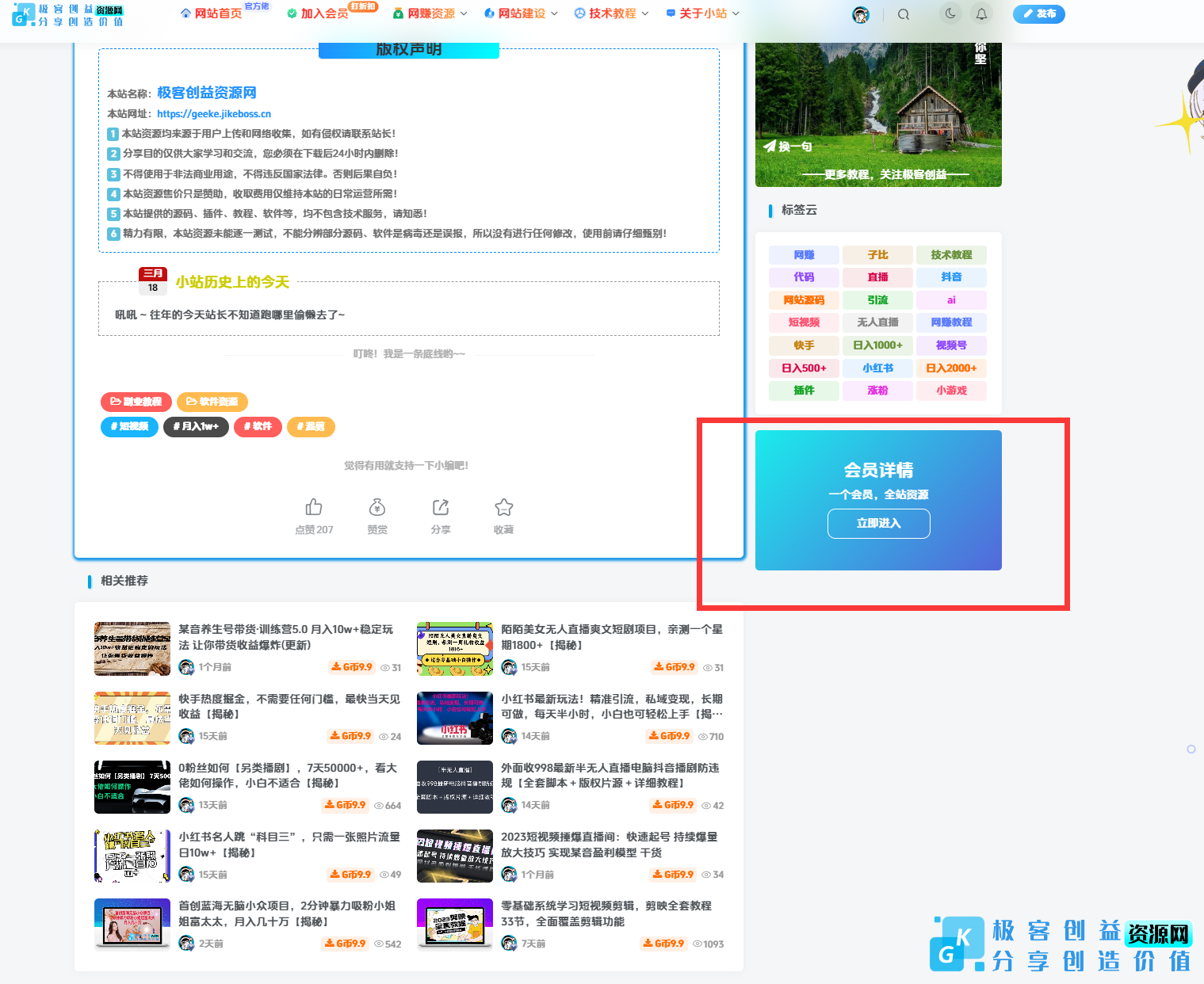Open the https://geeke.jikeboss.cn link
This screenshot has height=984, width=1204.
(213, 113)
